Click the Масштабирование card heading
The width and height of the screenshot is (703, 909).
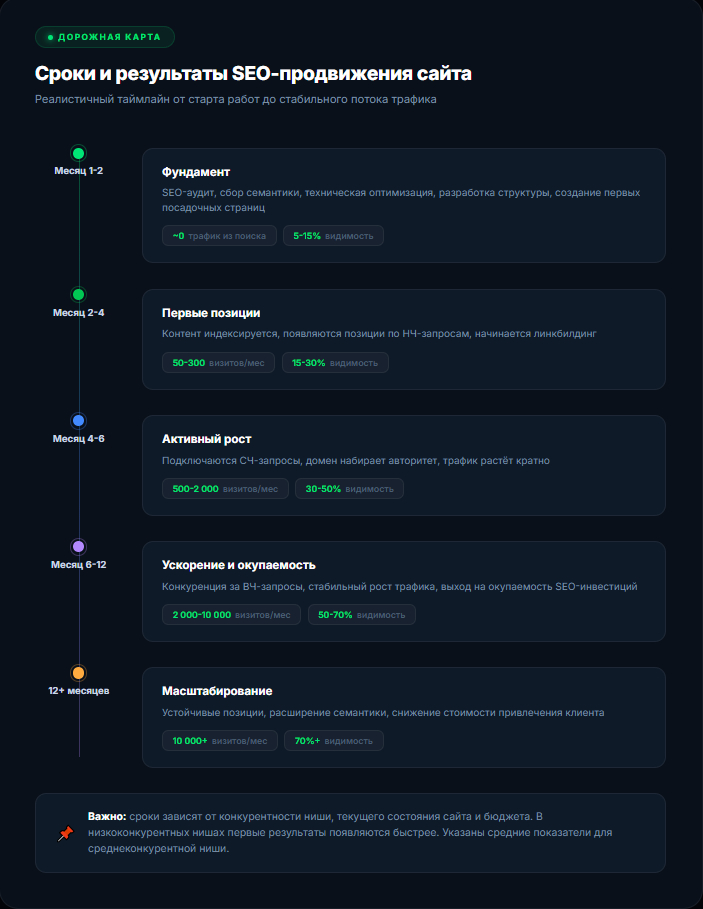pyautogui.click(x=217, y=691)
